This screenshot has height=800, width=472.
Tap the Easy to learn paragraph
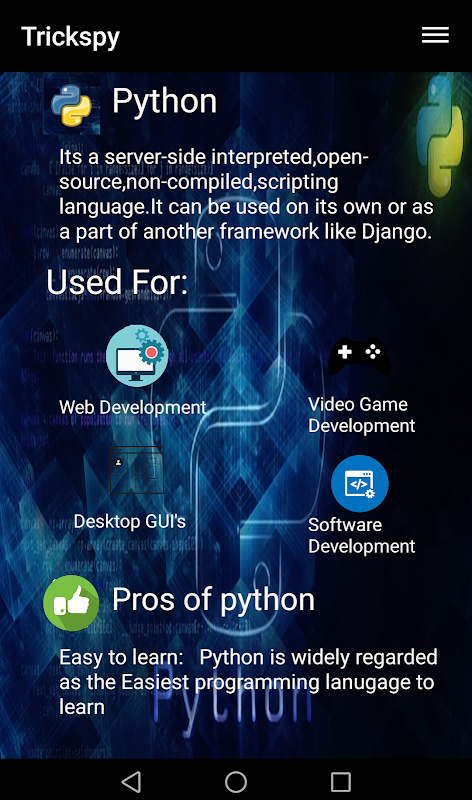248,682
